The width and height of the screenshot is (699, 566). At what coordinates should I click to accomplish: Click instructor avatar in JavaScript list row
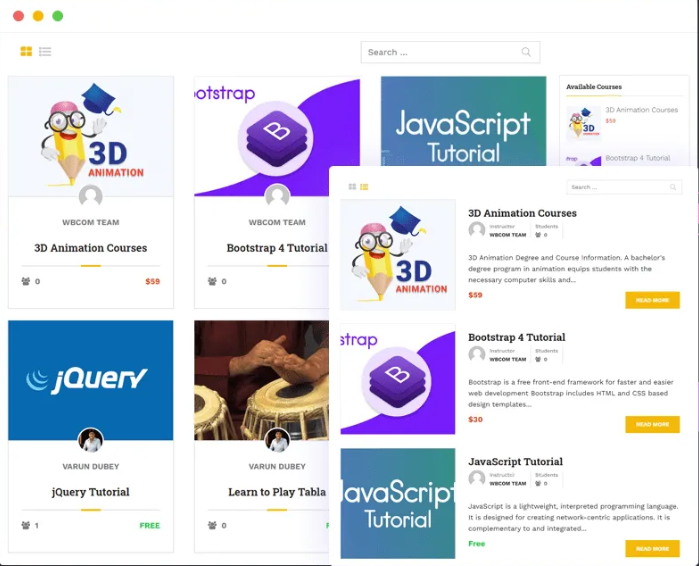[477, 479]
